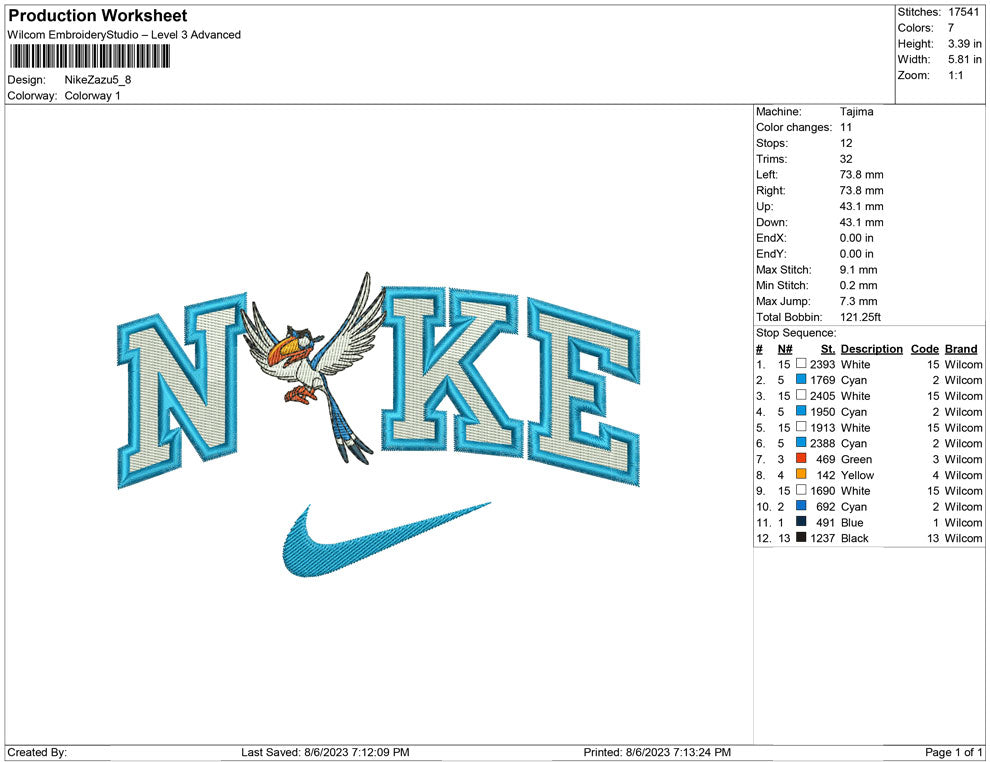This screenshot has height=762, width=990.
Task: Click stitch count 2393 in stop 1
Action: (823, 364)
